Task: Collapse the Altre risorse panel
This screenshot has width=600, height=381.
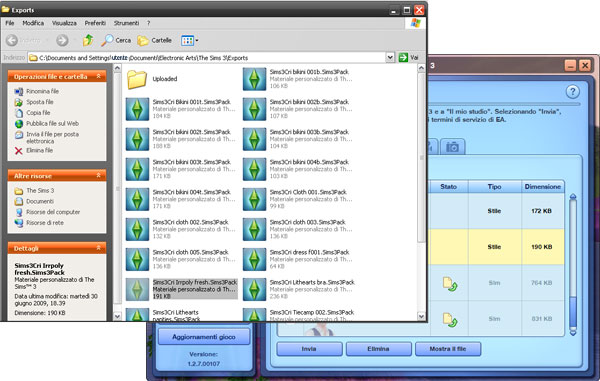Action: coord(98,175)
